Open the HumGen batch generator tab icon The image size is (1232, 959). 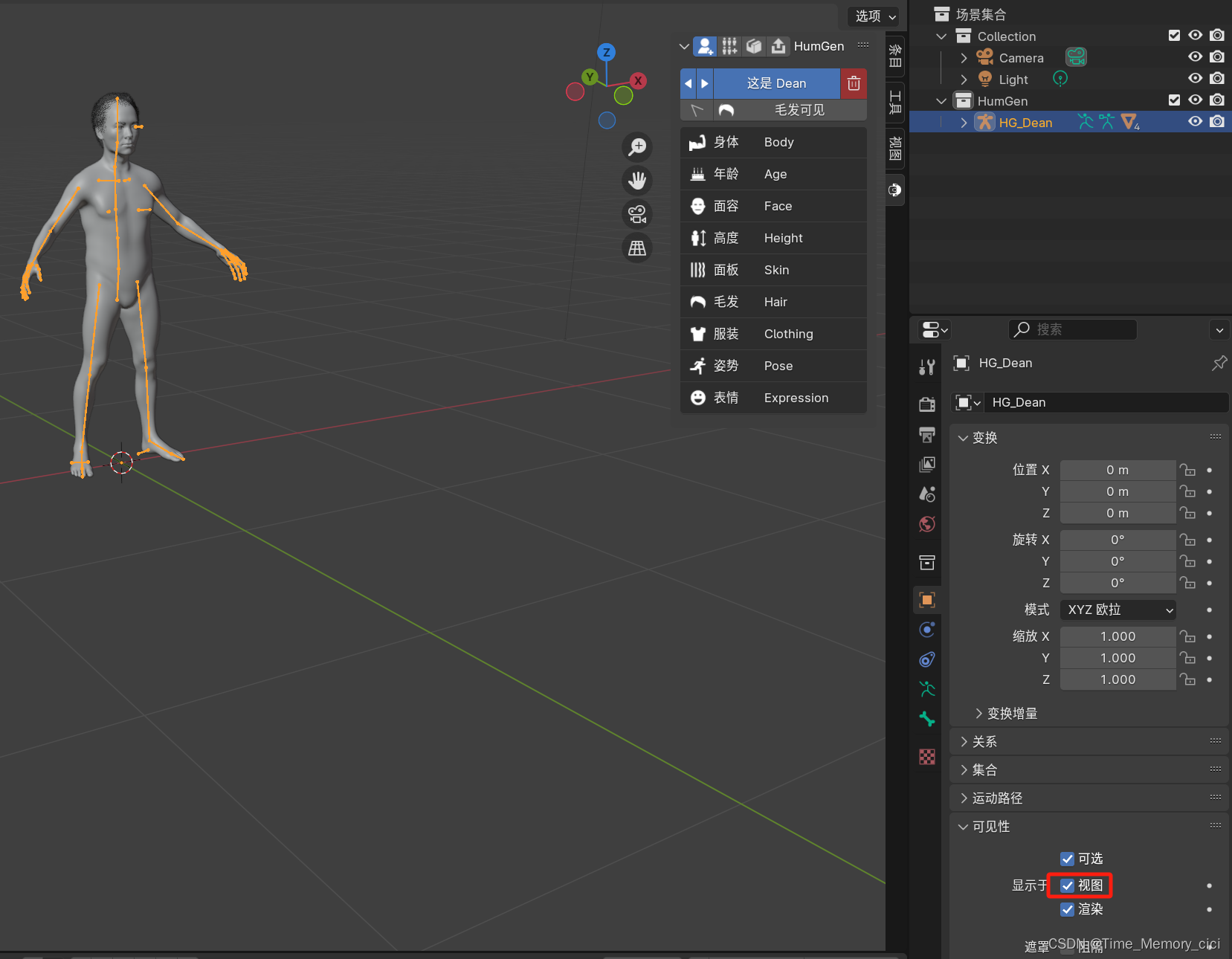pyautogui.click(x=729, y=46)
